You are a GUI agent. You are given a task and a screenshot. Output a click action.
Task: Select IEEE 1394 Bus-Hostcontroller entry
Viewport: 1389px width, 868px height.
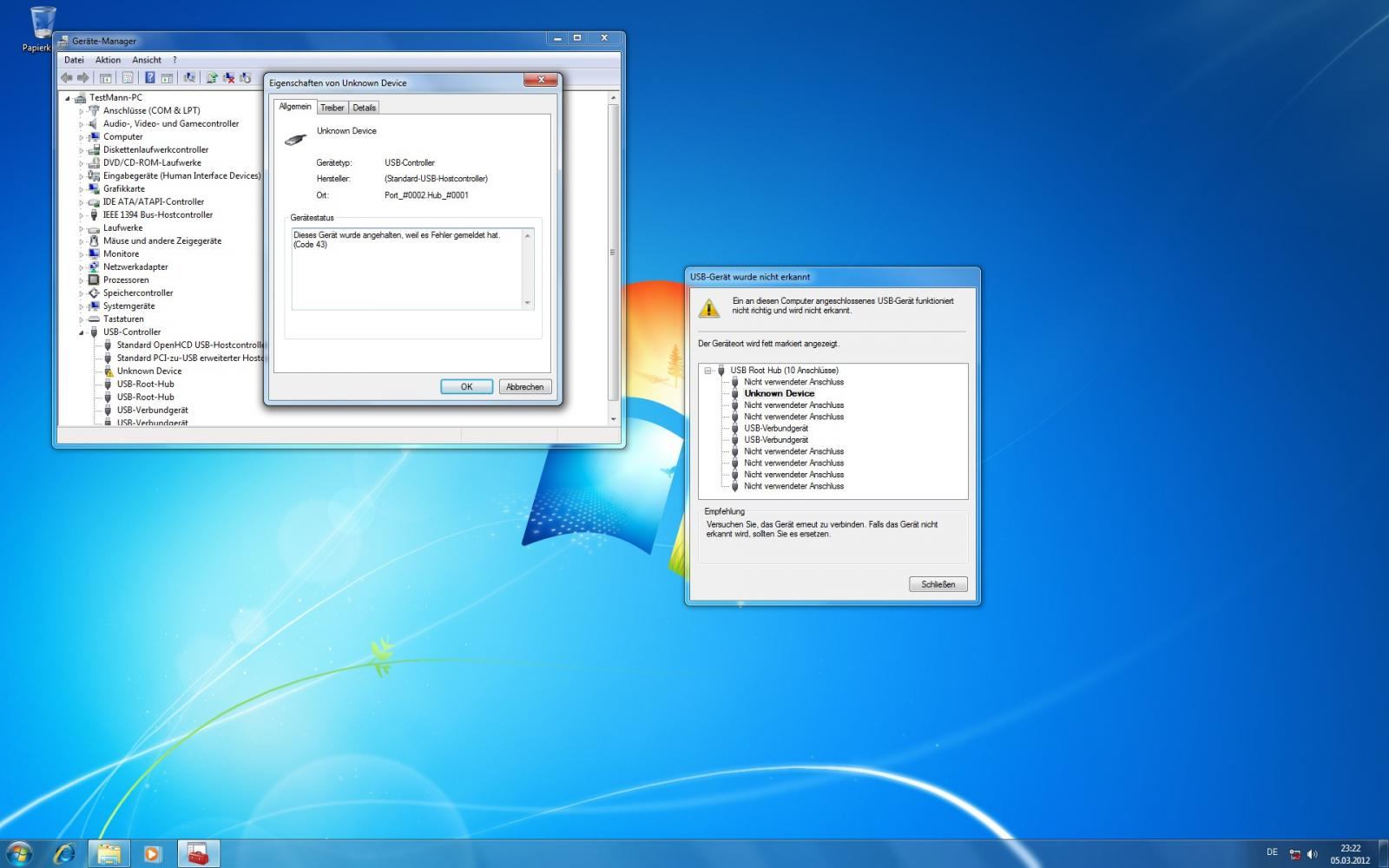158,214
